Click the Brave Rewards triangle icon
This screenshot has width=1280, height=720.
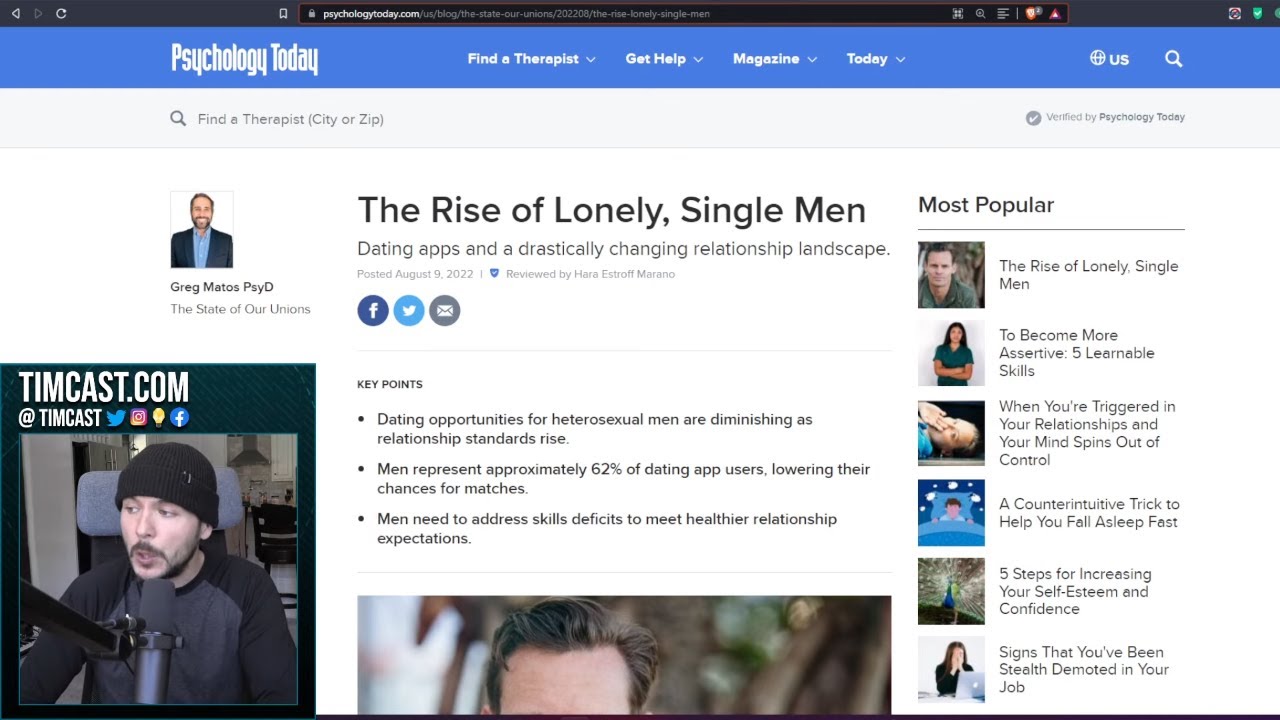[1054, 13]
